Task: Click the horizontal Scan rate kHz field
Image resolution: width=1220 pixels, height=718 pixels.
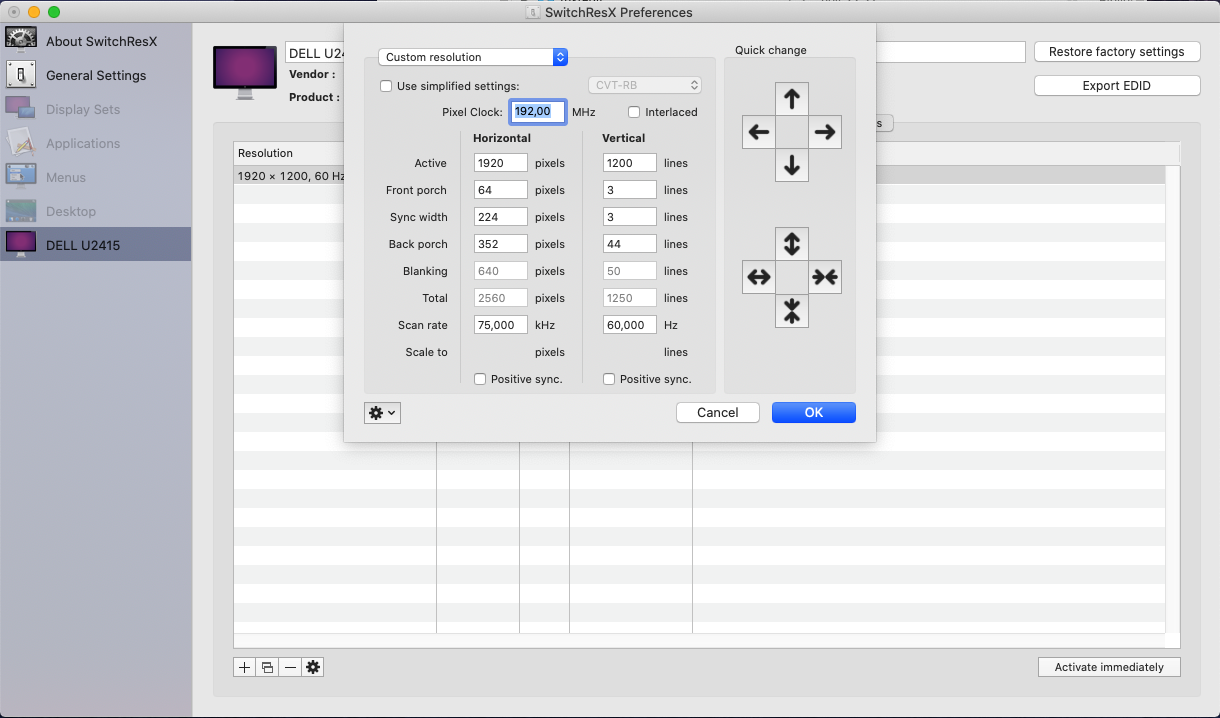Action: click(x=500, y=325)
